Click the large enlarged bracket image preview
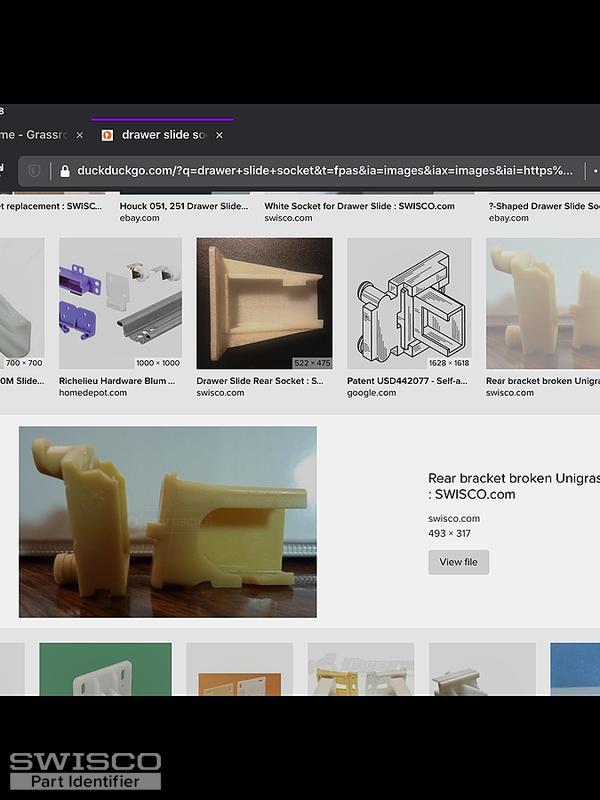The width and height of the screenshot is (600, 800). (x=168, y=522)
